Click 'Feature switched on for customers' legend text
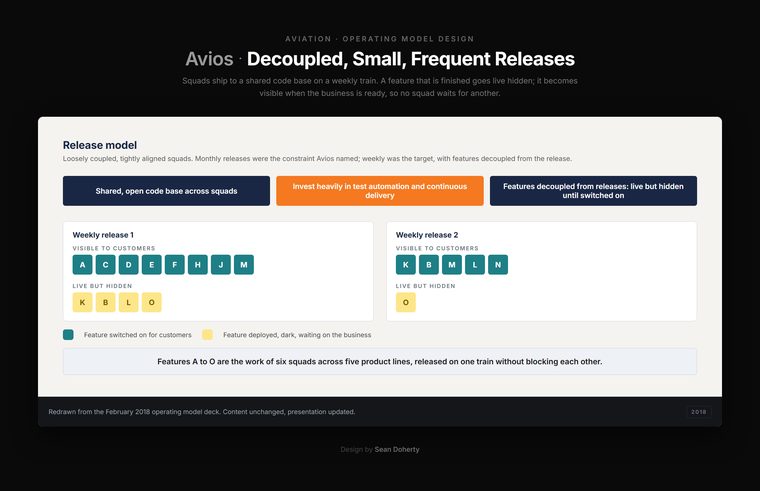 [138, 335]
